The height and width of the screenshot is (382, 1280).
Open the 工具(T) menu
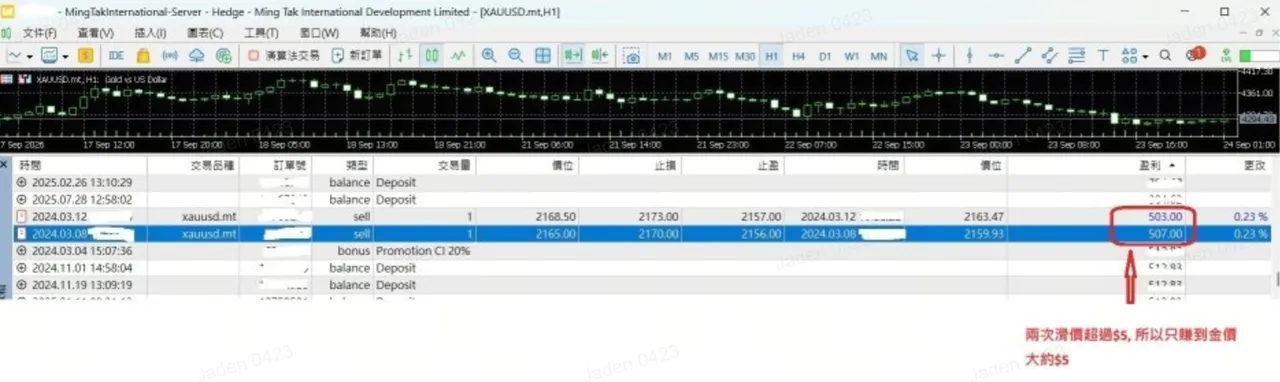click(x=261, y=33)
